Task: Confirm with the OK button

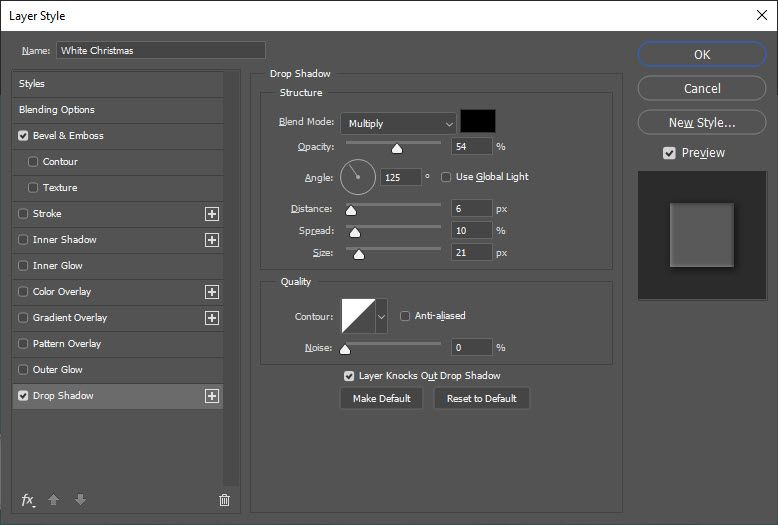Action: pos(702,54)
